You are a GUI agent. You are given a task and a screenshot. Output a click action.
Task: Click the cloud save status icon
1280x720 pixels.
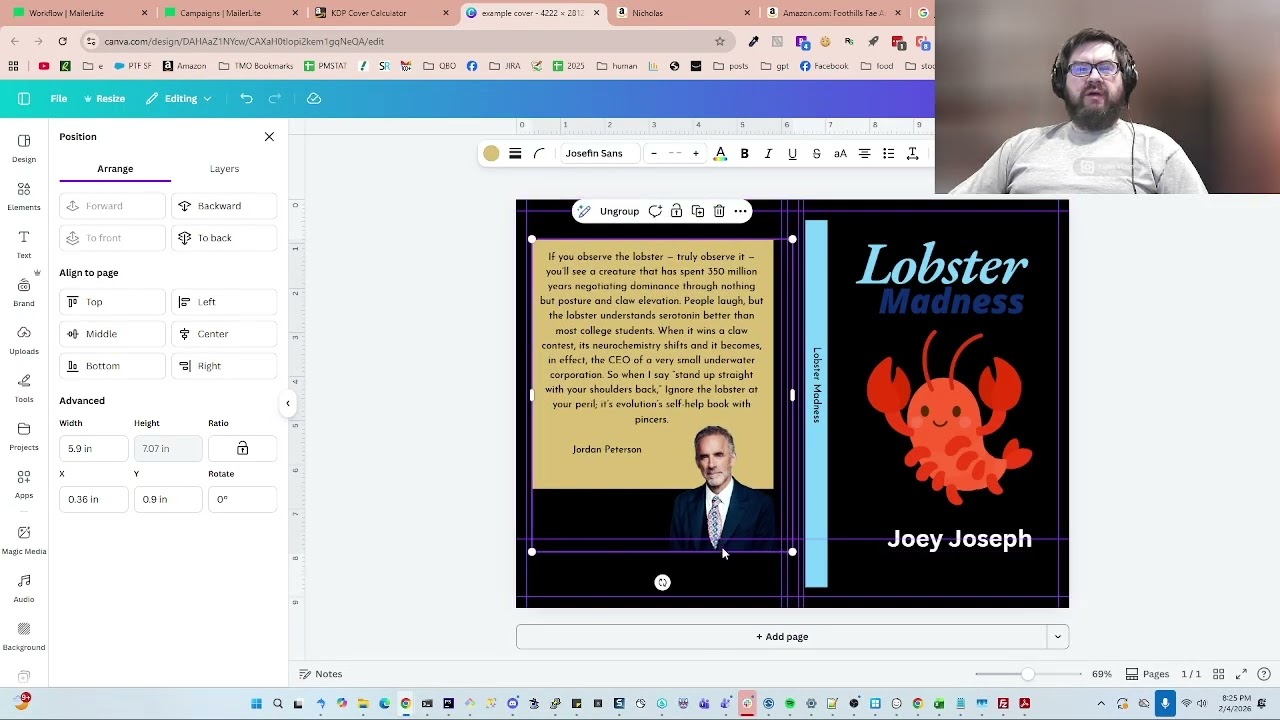[x=314, y=98]
